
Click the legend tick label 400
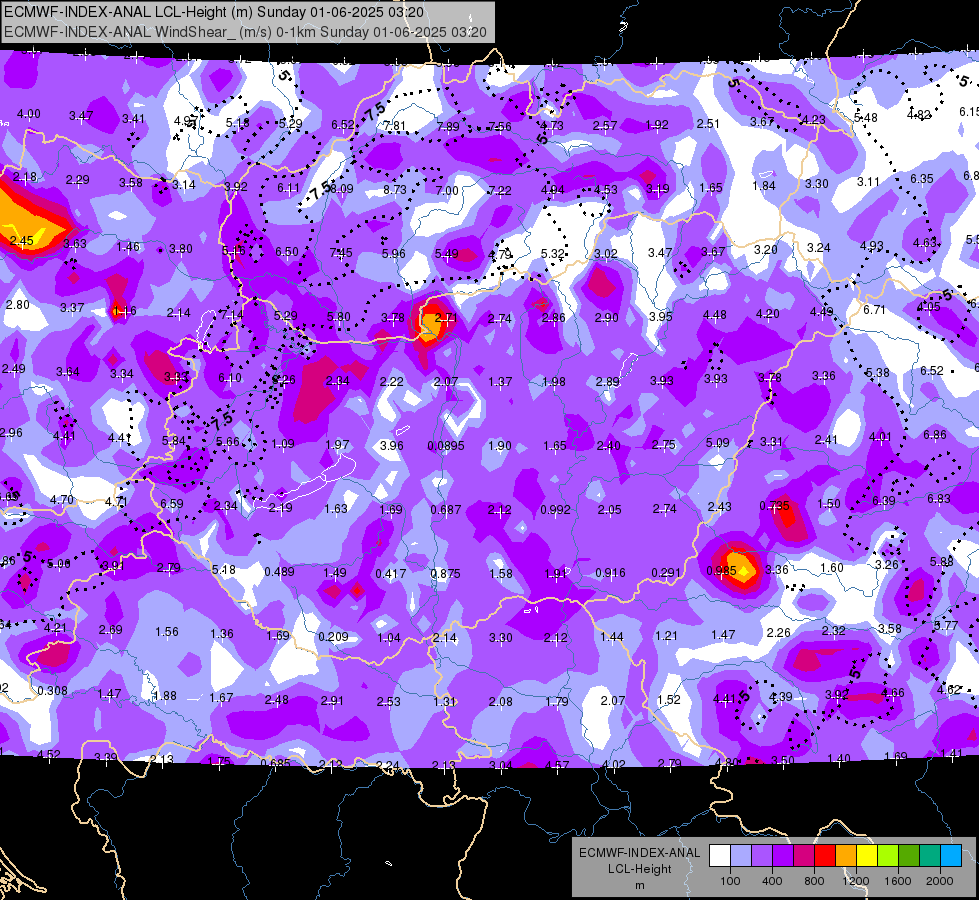click(x=772, y=881)
